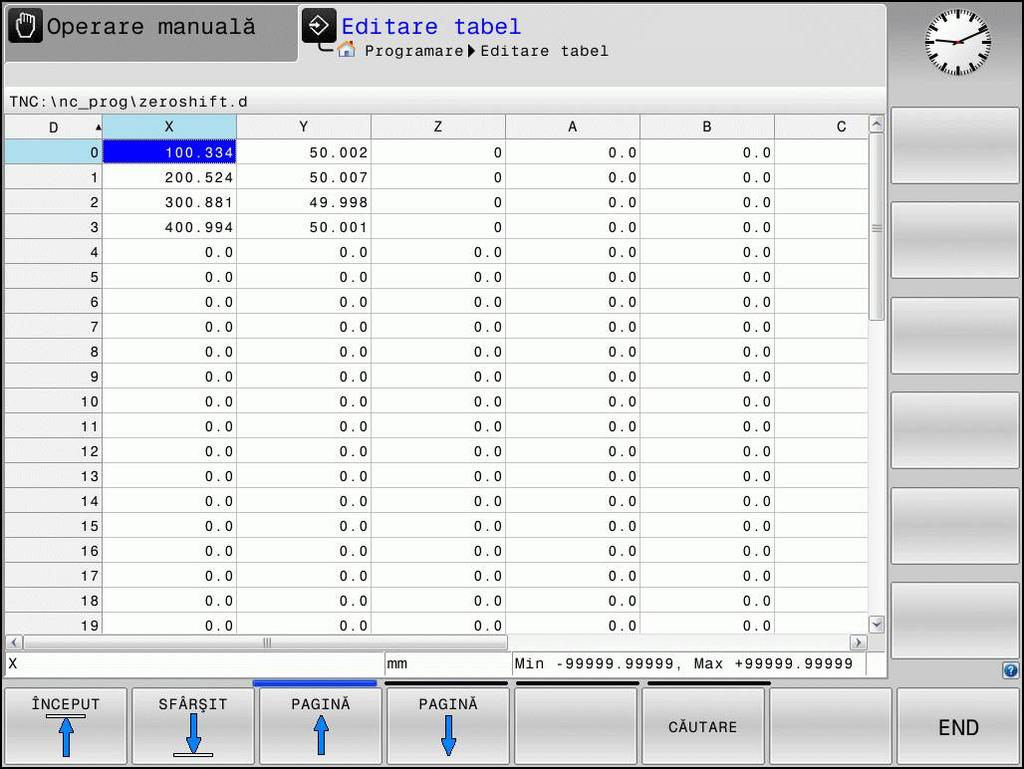Select the first soft key row indicator bar
This screenshot has width=1024, height=769.
[315, 683]
